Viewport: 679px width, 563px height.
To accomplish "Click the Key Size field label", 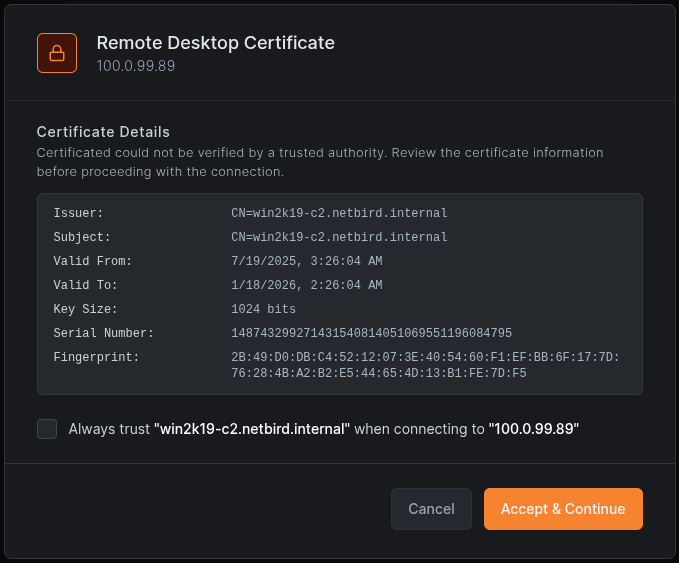I will (x=85, y=309).
